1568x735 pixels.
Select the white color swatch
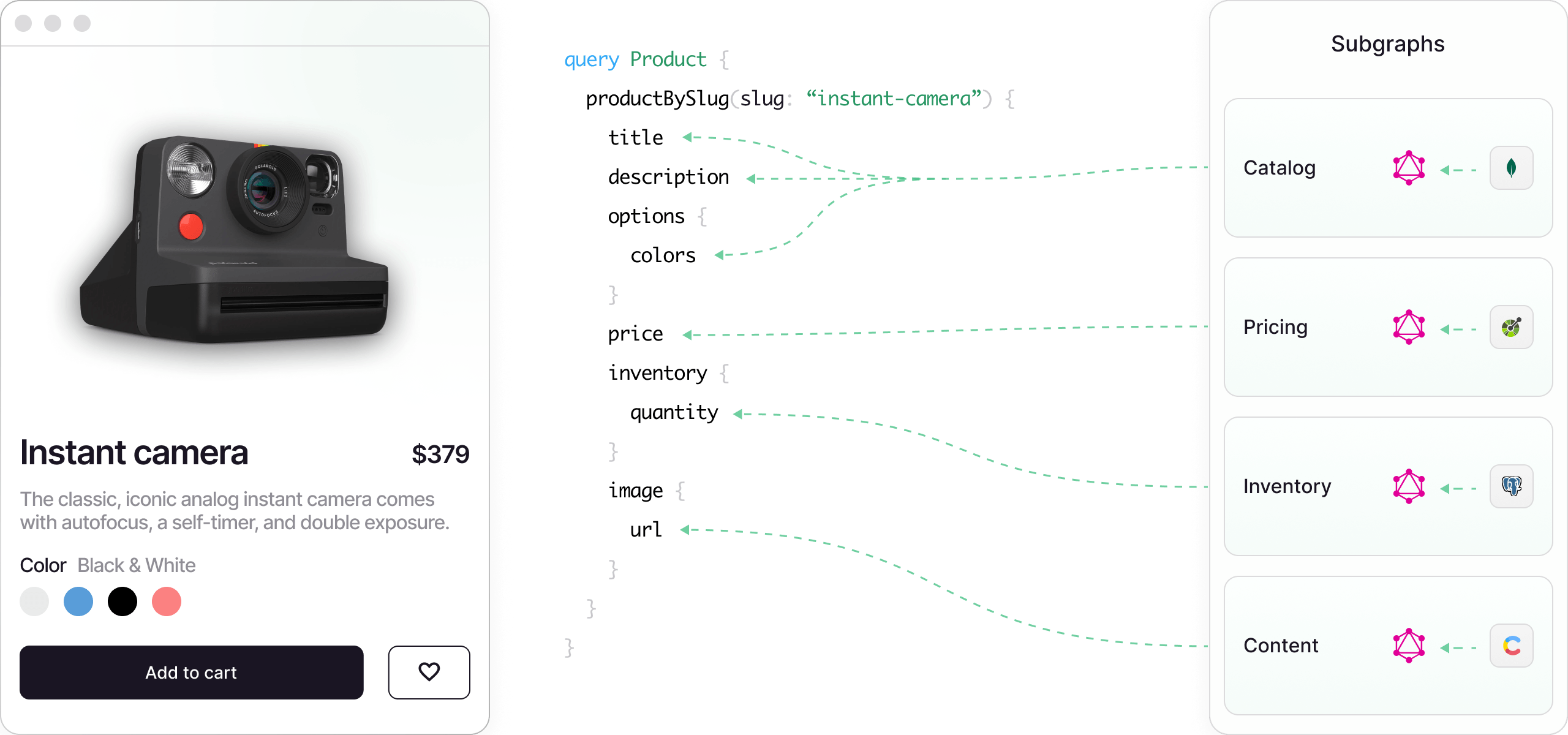pyautogui.click(x=35, y=601)
